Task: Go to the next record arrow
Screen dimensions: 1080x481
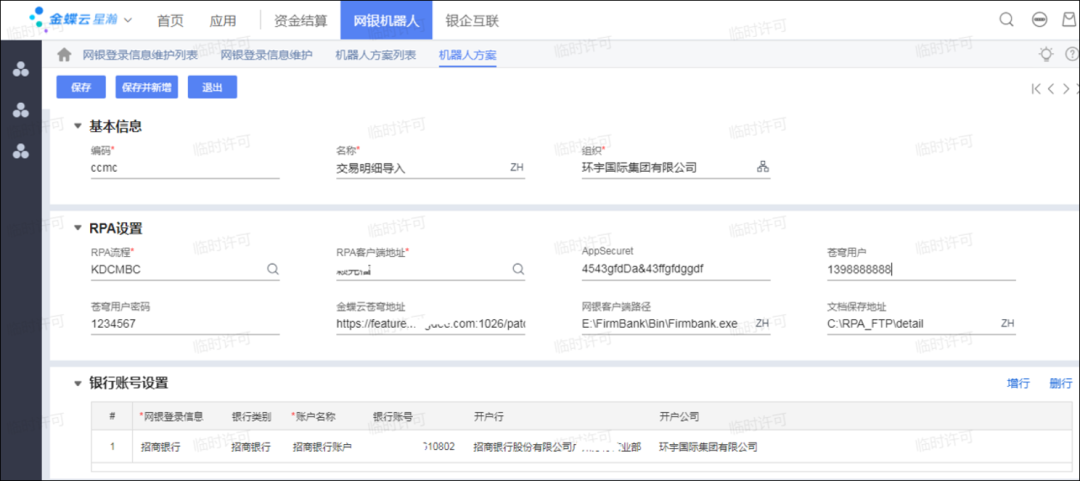Action: click(x=1066, y=88)
